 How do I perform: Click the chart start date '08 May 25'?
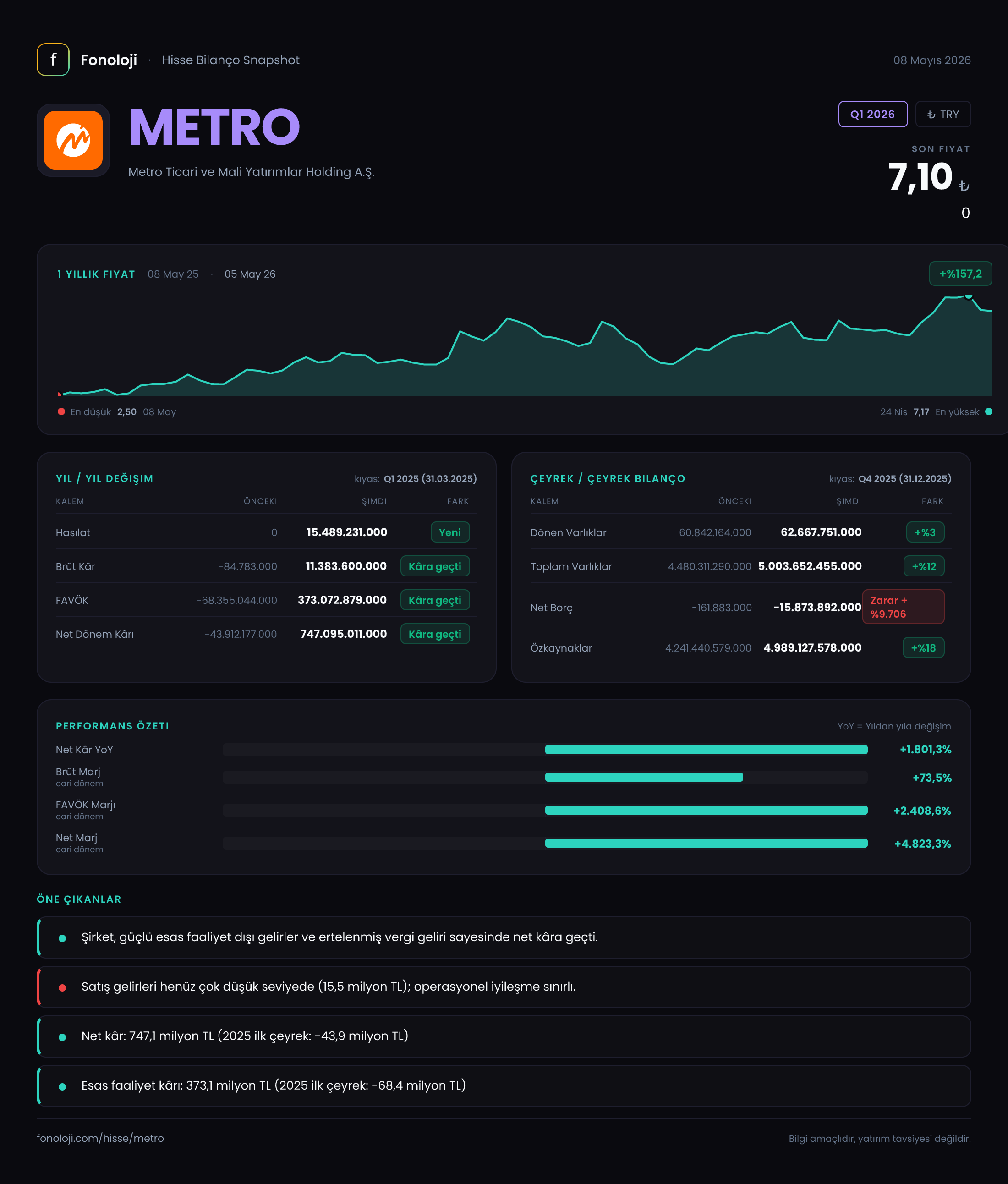click(x=173, y=274)
